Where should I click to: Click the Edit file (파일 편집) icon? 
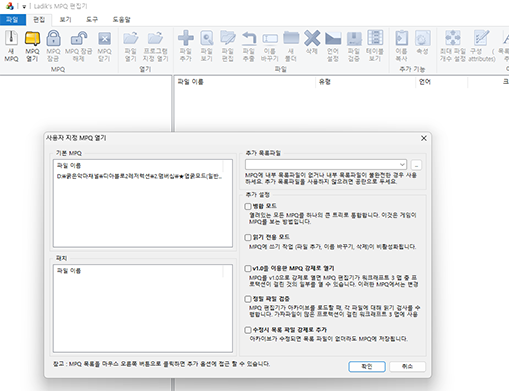pos(228,38)
